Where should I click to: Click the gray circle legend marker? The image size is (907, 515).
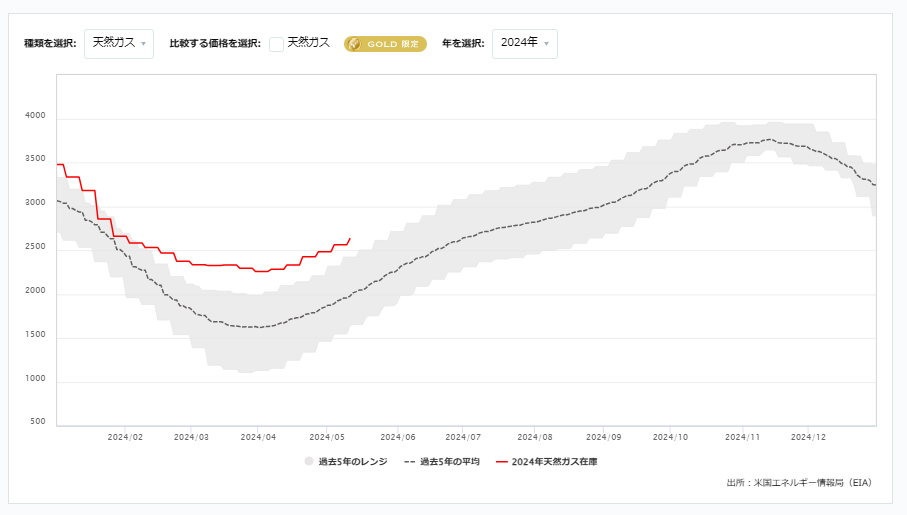(x=309, y=461)
